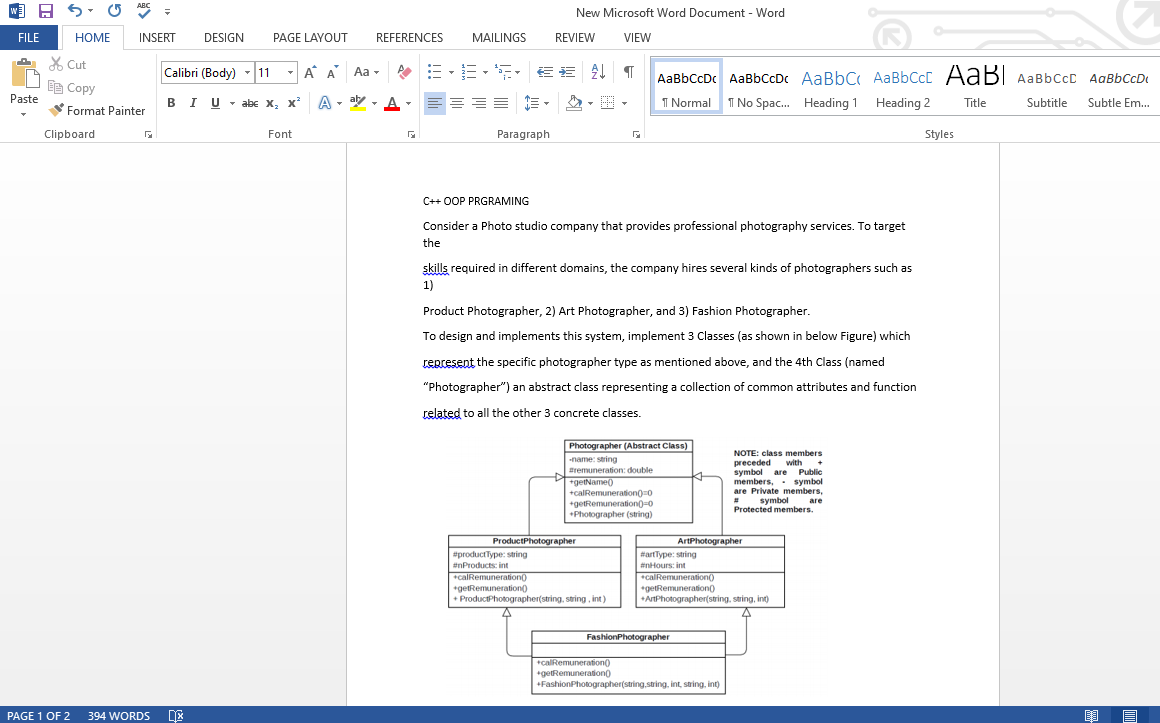The width and height of the screenshot is (1160, 723).
Task: Repeat typing with the redo icon
Action: [114, 11]
